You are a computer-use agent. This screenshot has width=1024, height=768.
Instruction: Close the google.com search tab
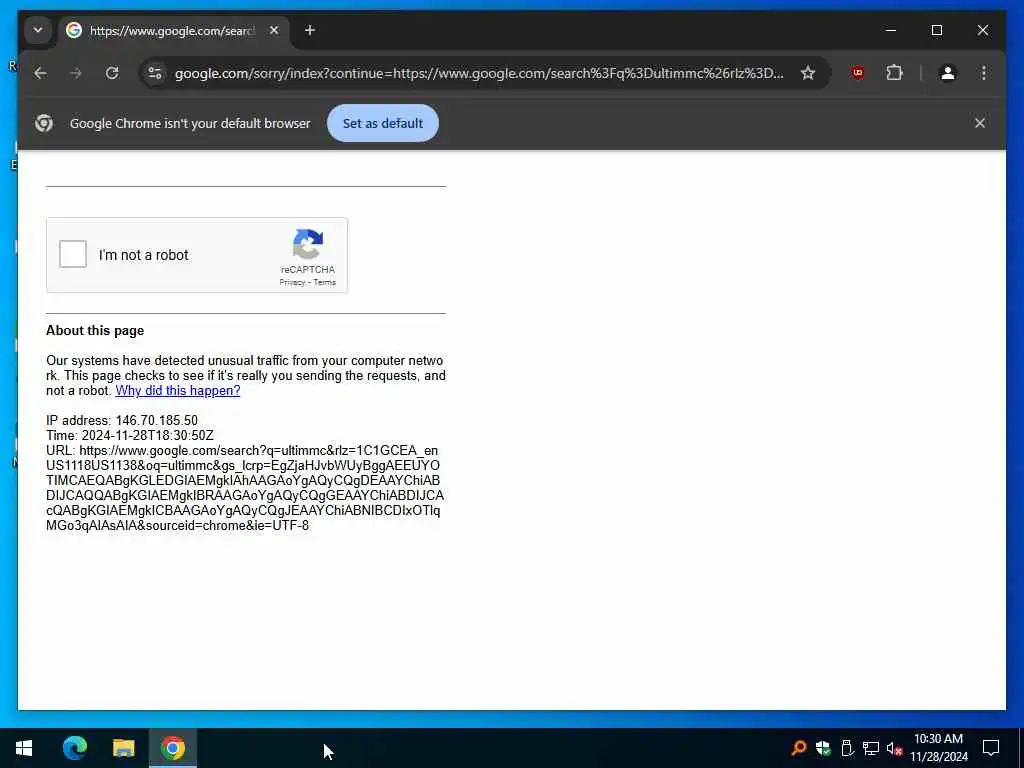tap(274, 30)
